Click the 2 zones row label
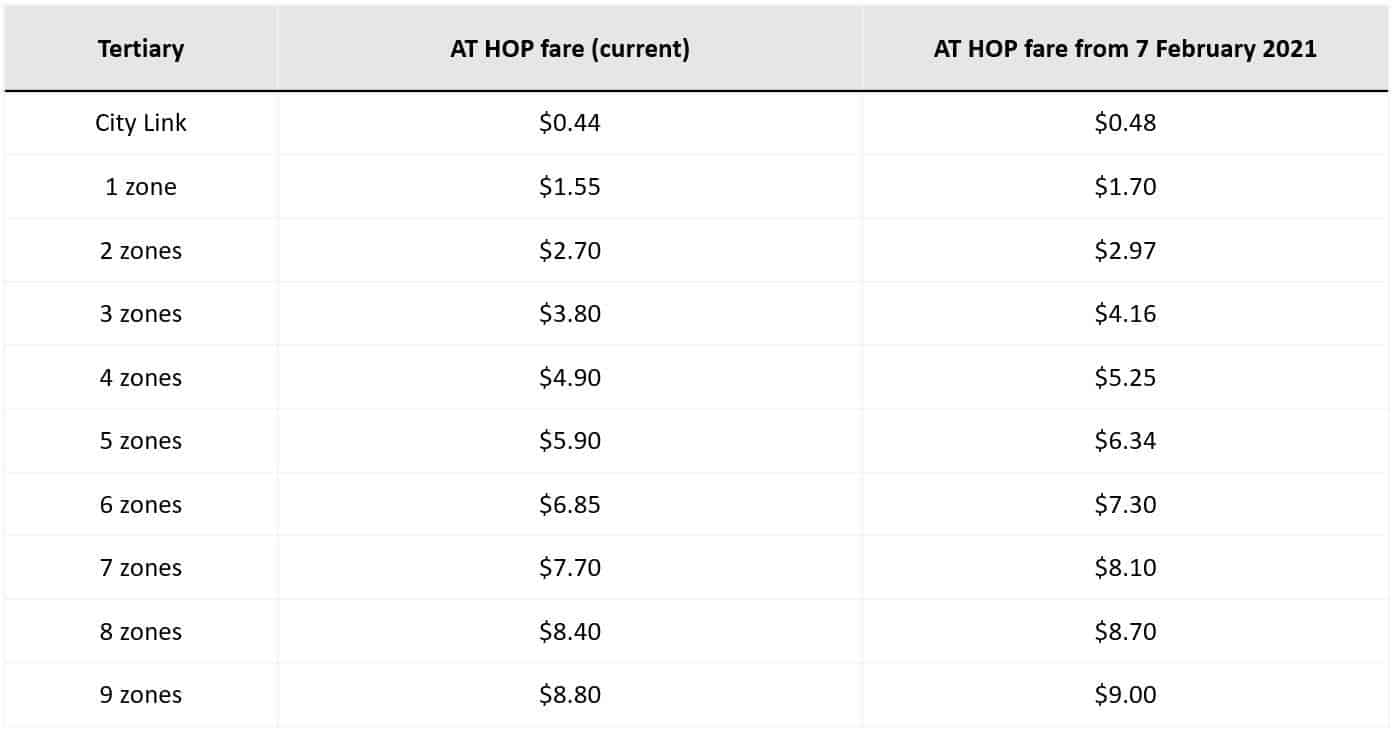This screenshot has height=733, width=1395. pyautogui.click(x=141, y=250)
